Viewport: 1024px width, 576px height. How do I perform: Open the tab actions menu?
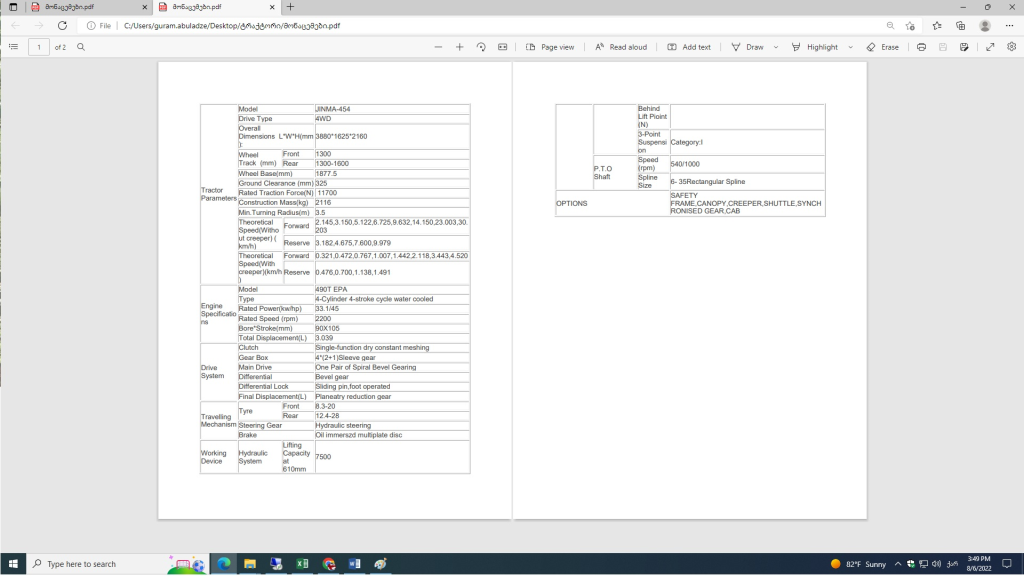pos(13,7)
